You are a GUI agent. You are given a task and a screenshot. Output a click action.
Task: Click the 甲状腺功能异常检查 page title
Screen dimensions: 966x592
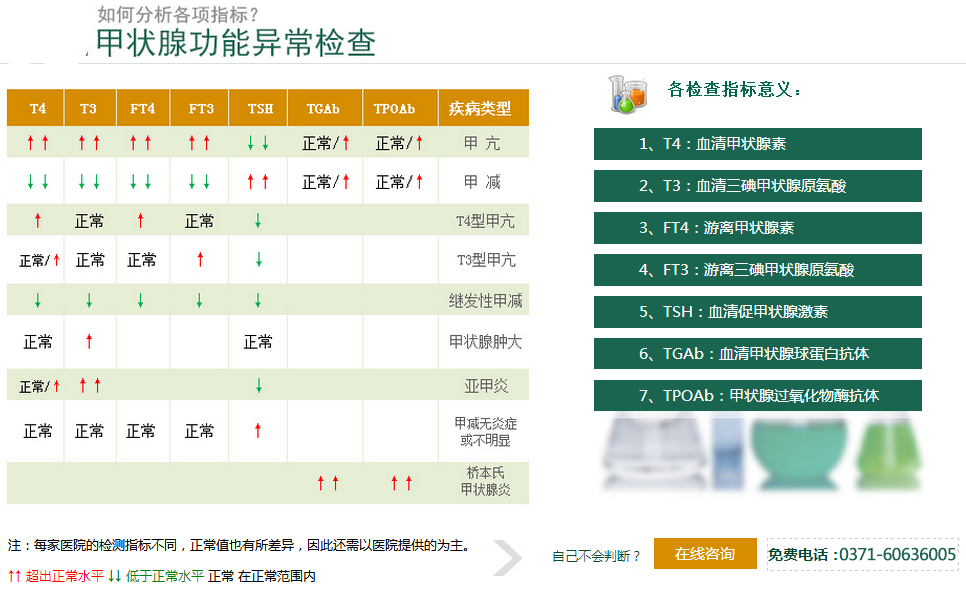coord(236,42)
